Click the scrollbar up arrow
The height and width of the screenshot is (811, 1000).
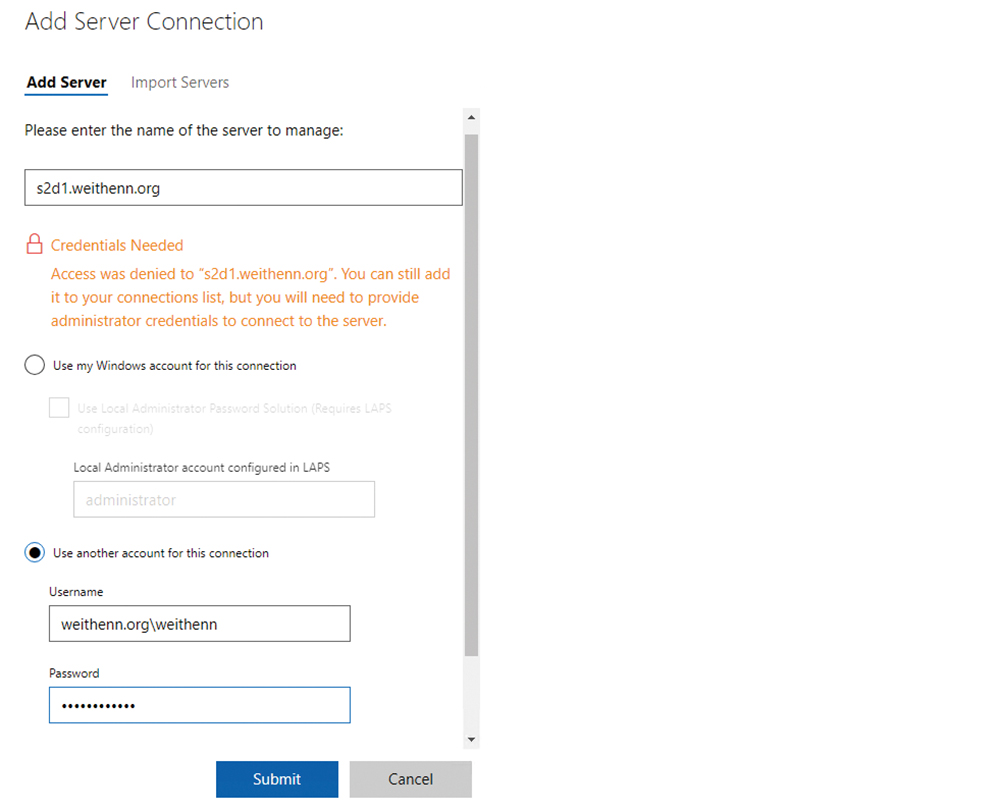point(471,117)
